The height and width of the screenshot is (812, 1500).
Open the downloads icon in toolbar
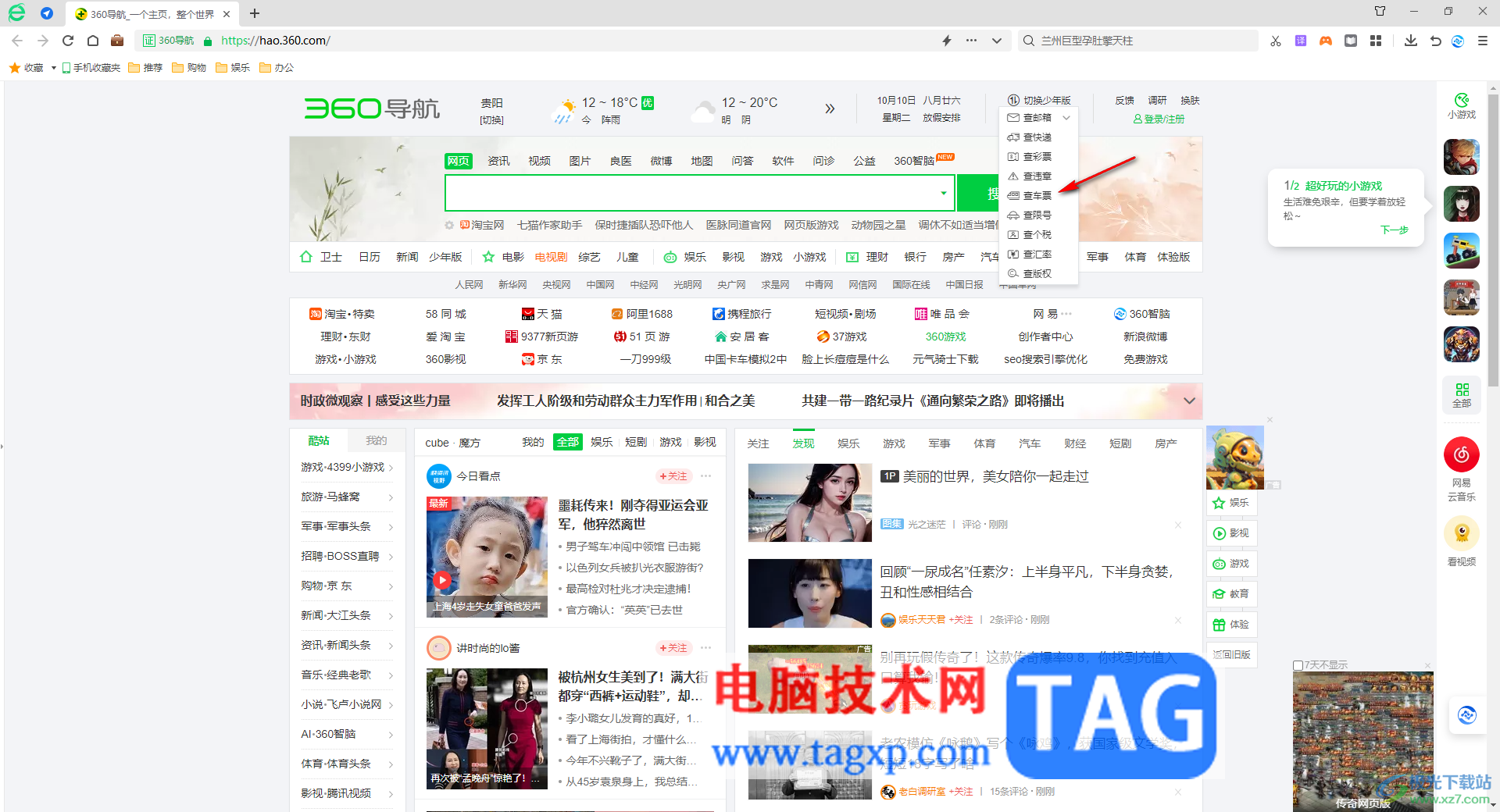click(1411, 41)
